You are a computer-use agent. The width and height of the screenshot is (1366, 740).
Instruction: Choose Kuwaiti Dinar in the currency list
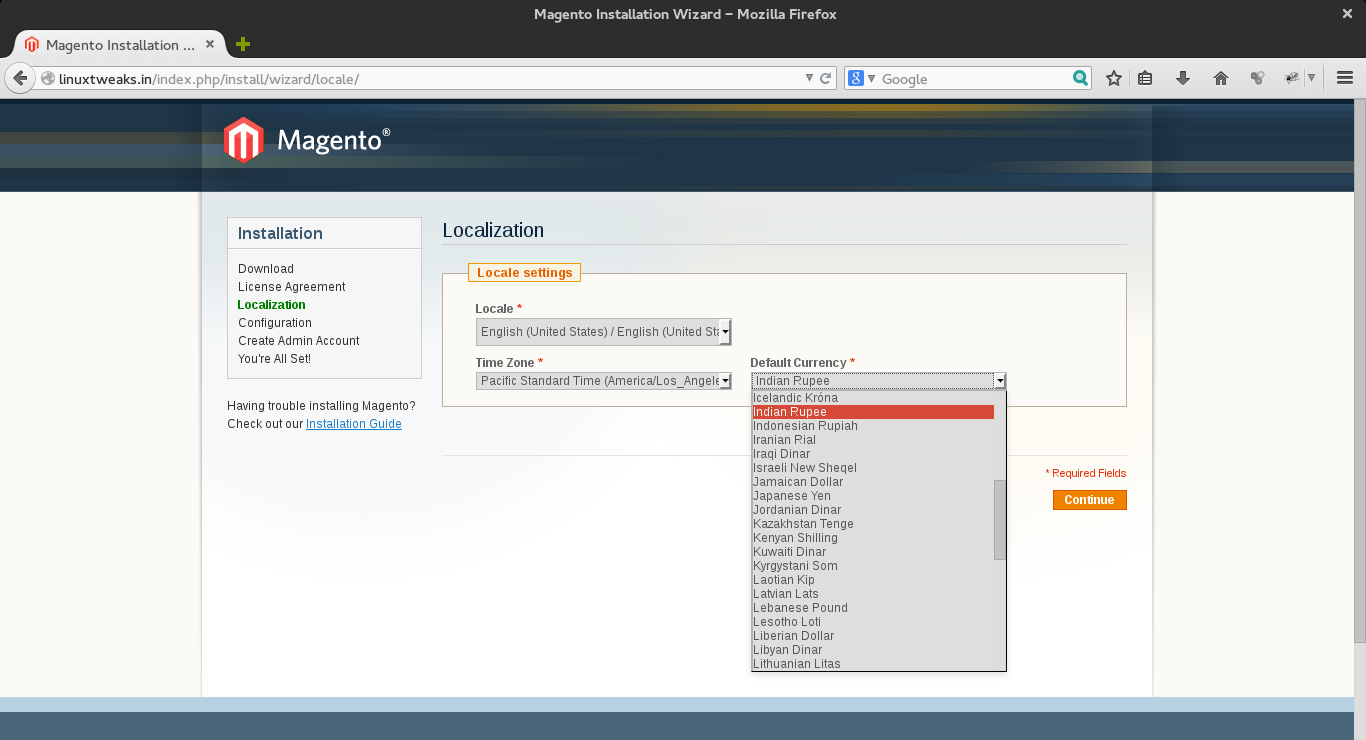tap(789, 552)
